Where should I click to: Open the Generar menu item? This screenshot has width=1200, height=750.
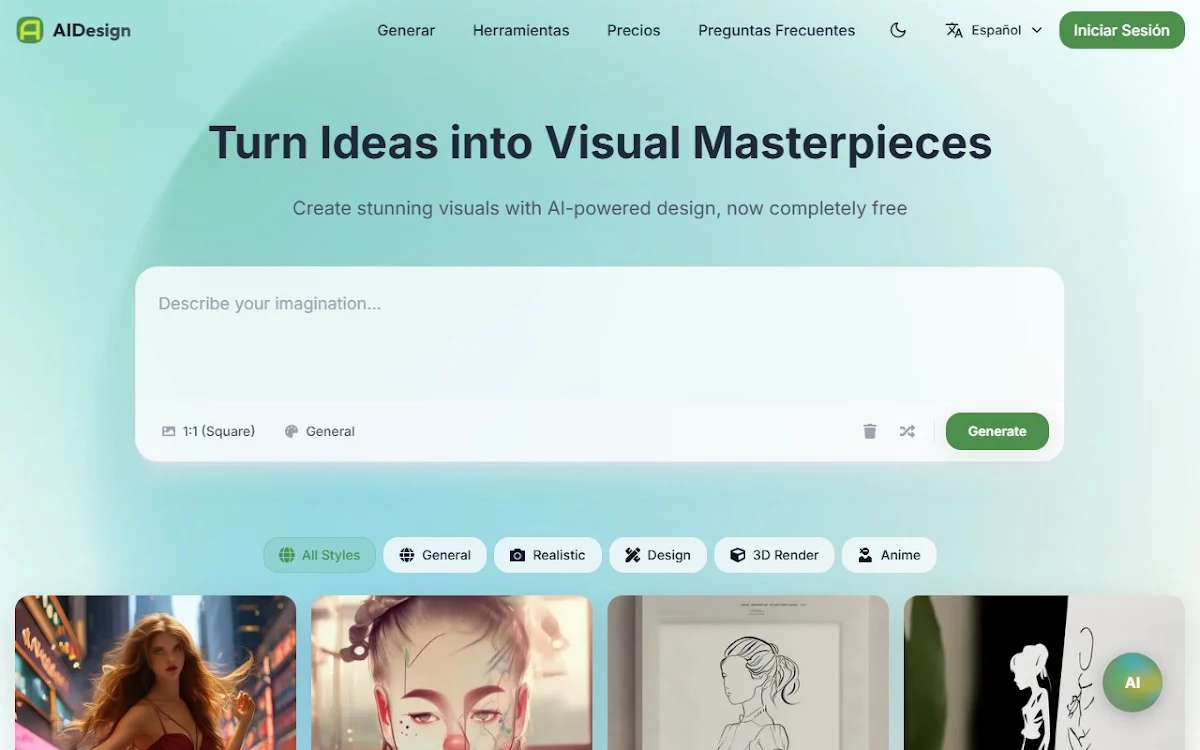coord(406,30)
